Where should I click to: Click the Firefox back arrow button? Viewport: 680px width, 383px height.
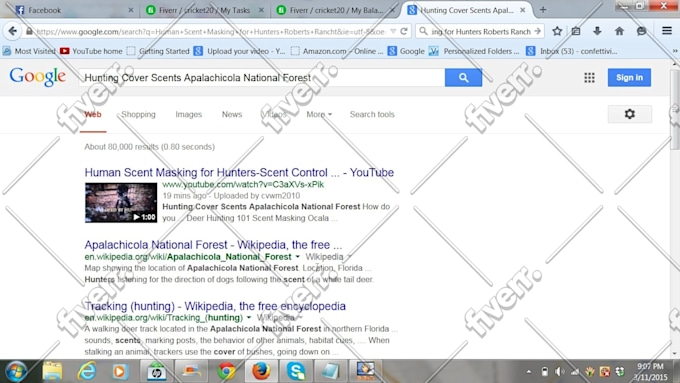(13, 31)
